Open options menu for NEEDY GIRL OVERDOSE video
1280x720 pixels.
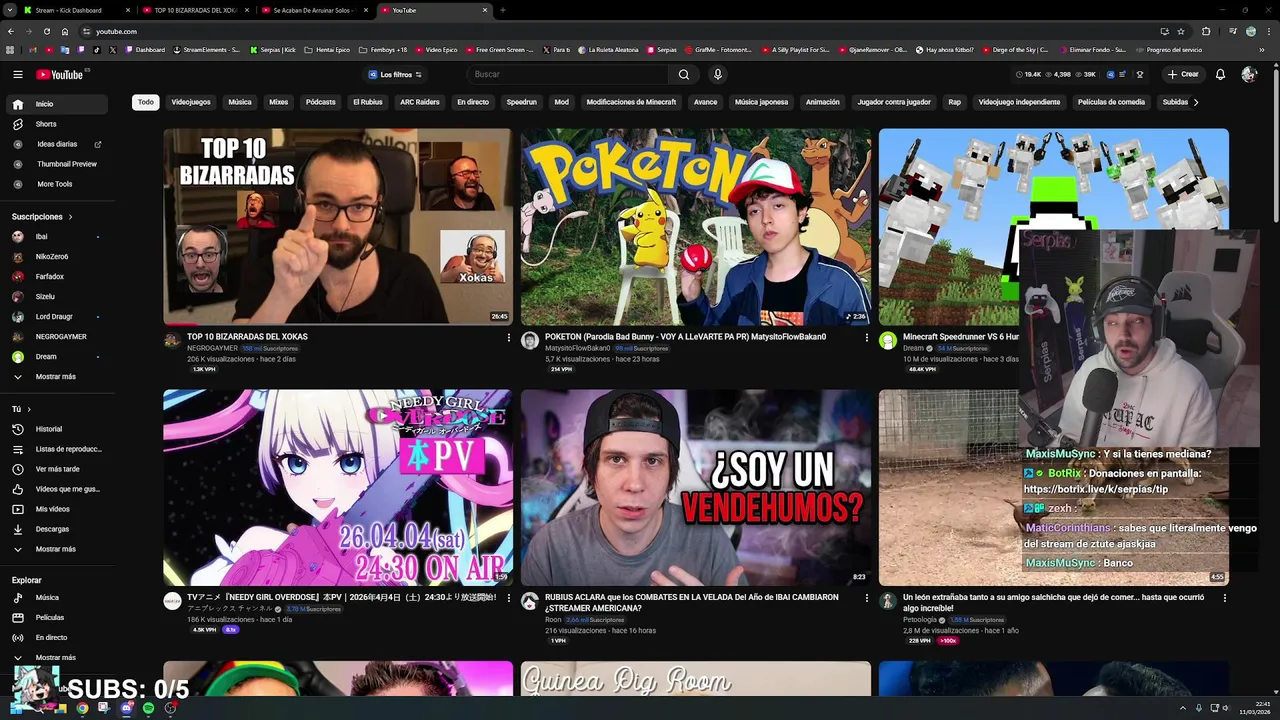click(509, 598)
